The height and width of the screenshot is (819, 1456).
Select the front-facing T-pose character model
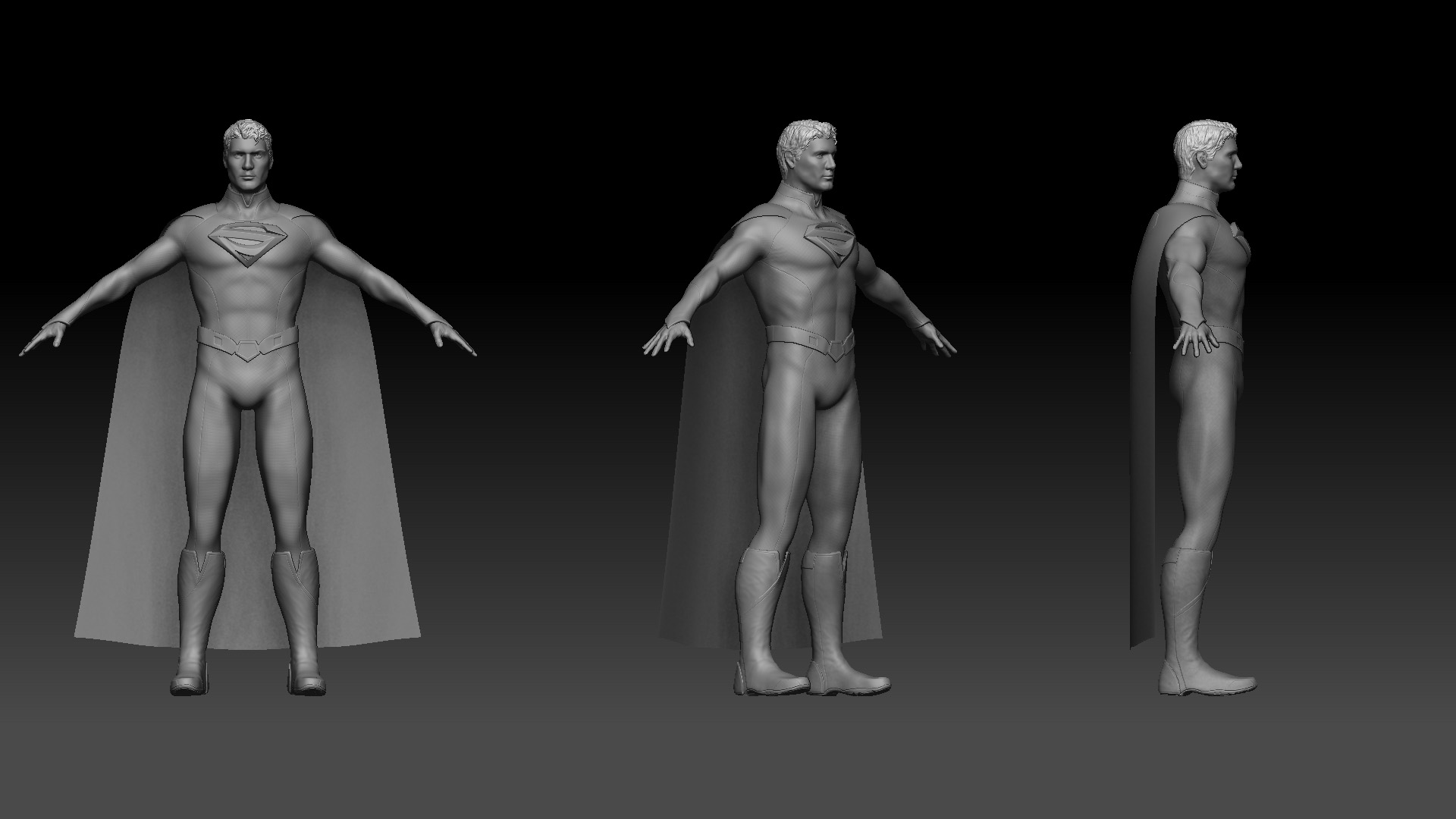tap(248, 407)
